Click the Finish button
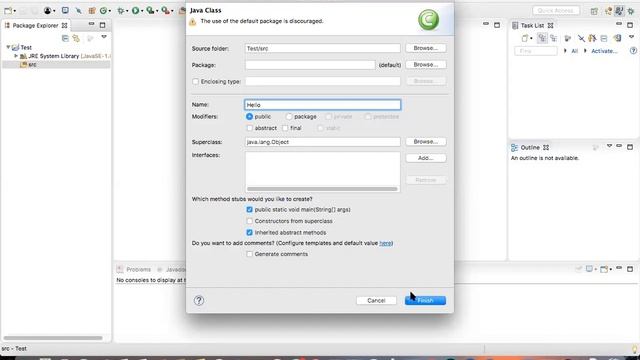 pyautogui.click(x=425, y=300)
